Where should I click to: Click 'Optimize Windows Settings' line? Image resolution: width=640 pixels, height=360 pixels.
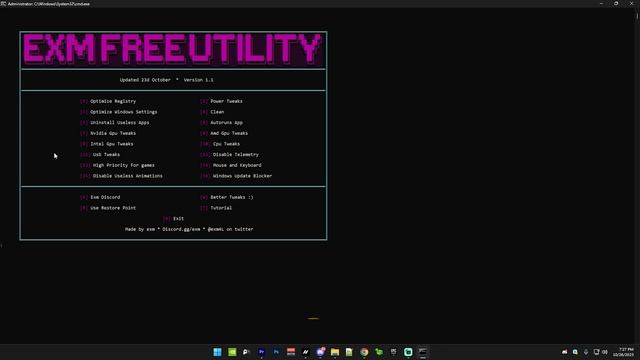(123, 112)
